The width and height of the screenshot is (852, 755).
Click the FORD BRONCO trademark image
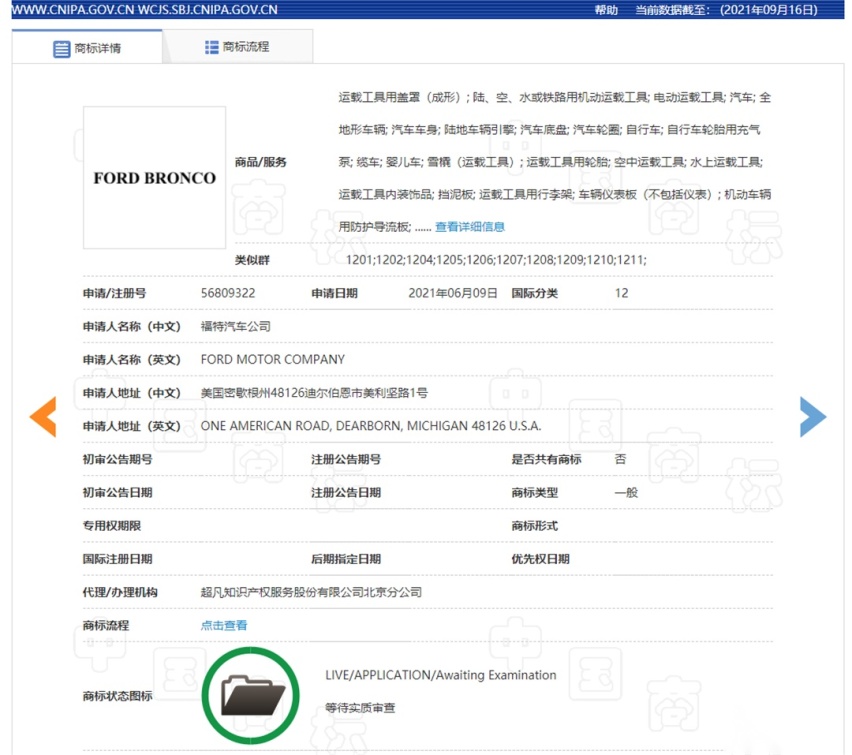click(154, 178)
